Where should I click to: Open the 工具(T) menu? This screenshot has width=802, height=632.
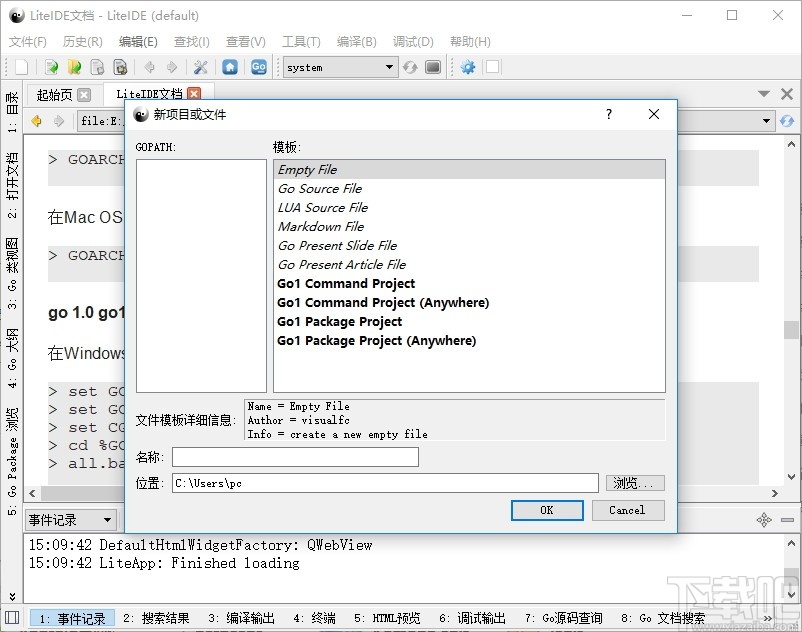click(x=301, y=41)
